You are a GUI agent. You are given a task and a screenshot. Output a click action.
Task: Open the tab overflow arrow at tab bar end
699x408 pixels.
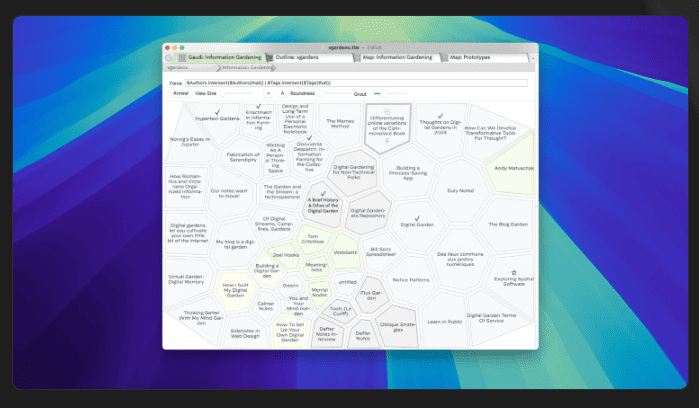tap(532, 58)
